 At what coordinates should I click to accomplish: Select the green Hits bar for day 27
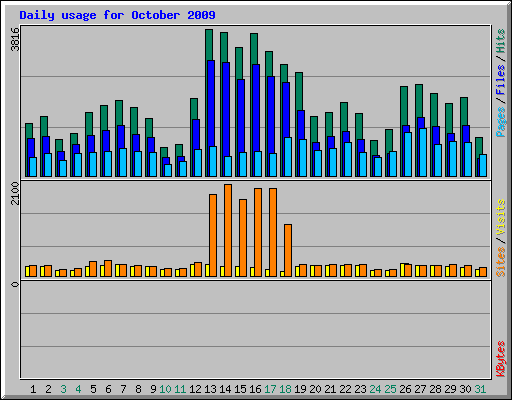pyautogui.click(x=419, y=101)
